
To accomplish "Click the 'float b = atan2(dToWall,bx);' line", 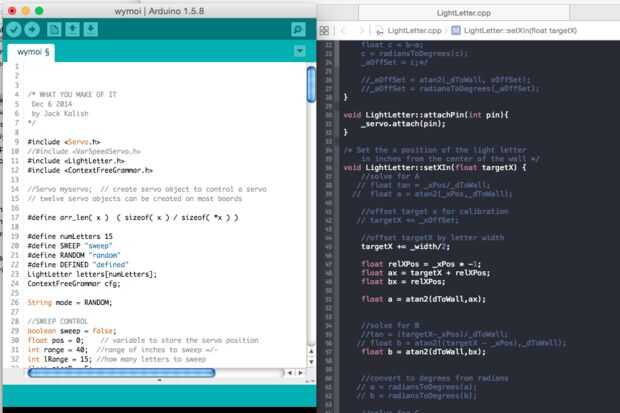I will coord(423,352).
